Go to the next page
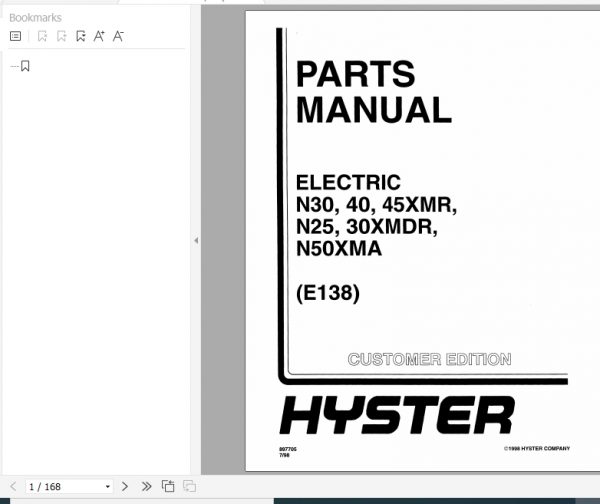The image size is (600, 504). click(x=125, y=486)
